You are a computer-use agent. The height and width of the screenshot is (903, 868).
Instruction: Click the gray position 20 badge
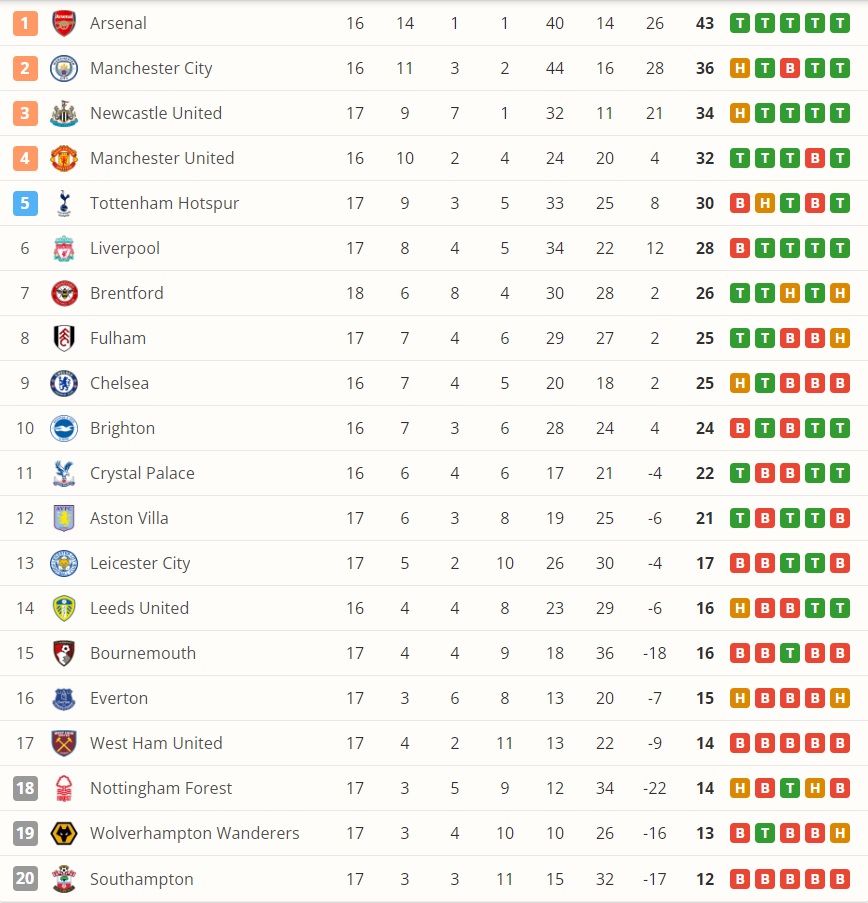click(25, 879)
